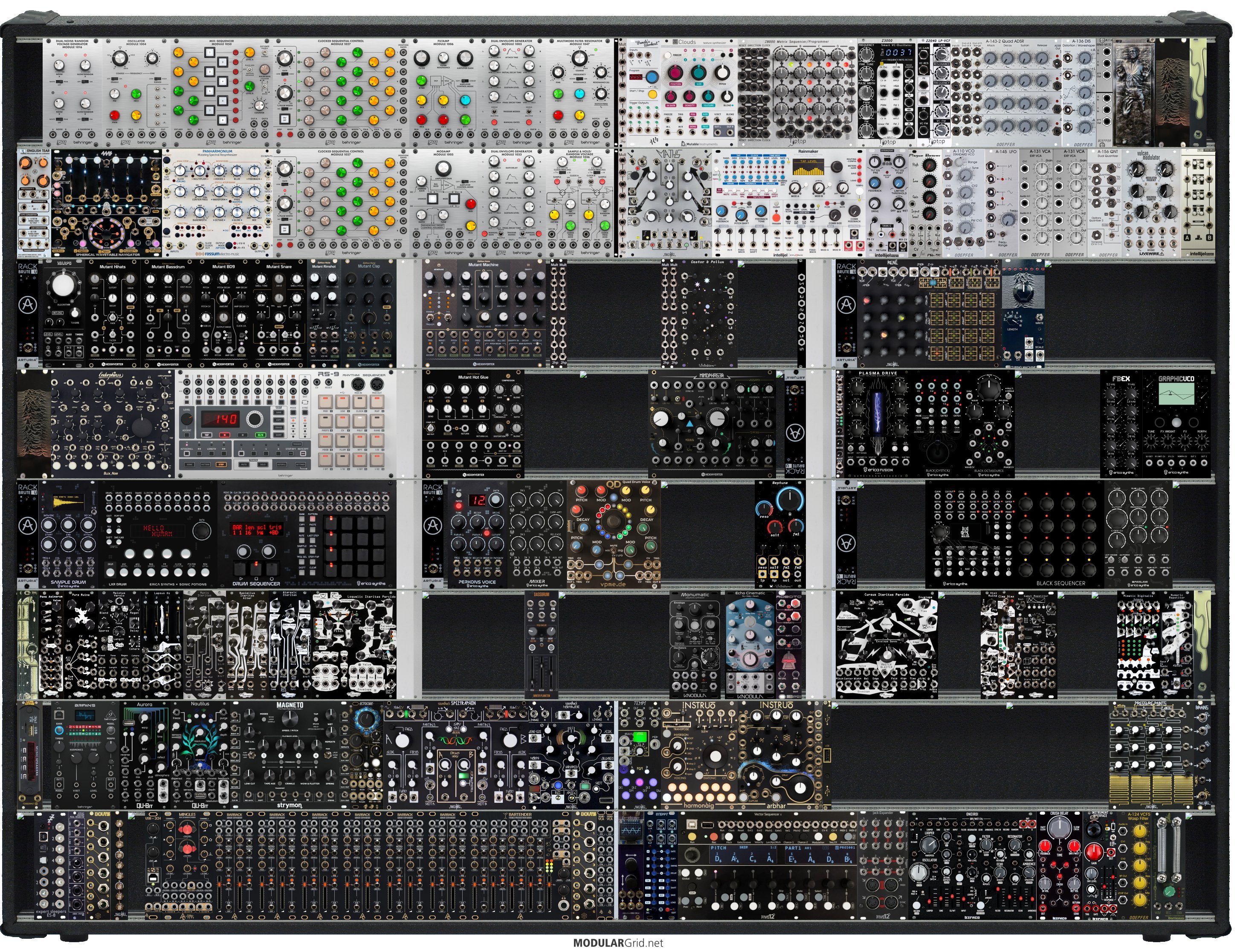The height and width of the screenshot is (952, 1237).
Task: Select the Graphic VCO module
Action: (x=1176, y=425)
